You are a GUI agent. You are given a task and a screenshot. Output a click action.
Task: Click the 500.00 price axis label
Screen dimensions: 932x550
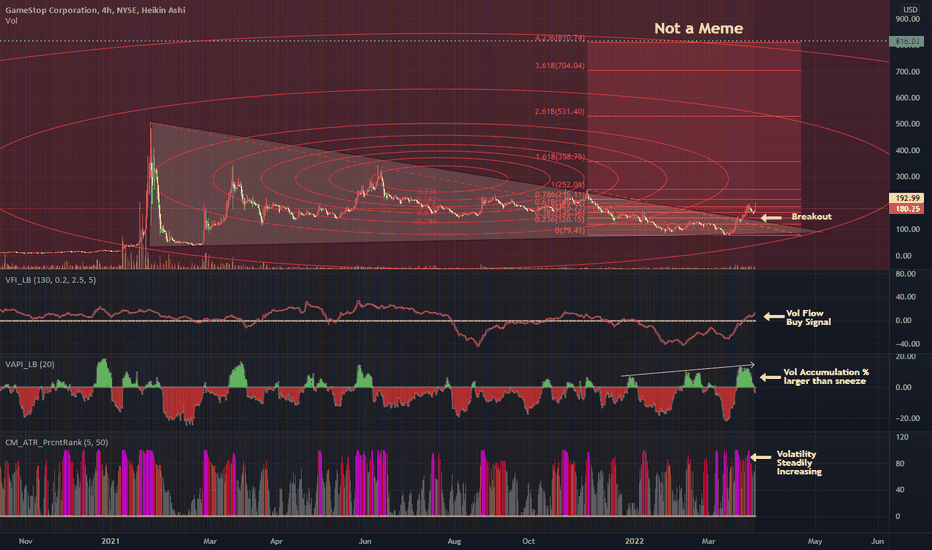908,124
